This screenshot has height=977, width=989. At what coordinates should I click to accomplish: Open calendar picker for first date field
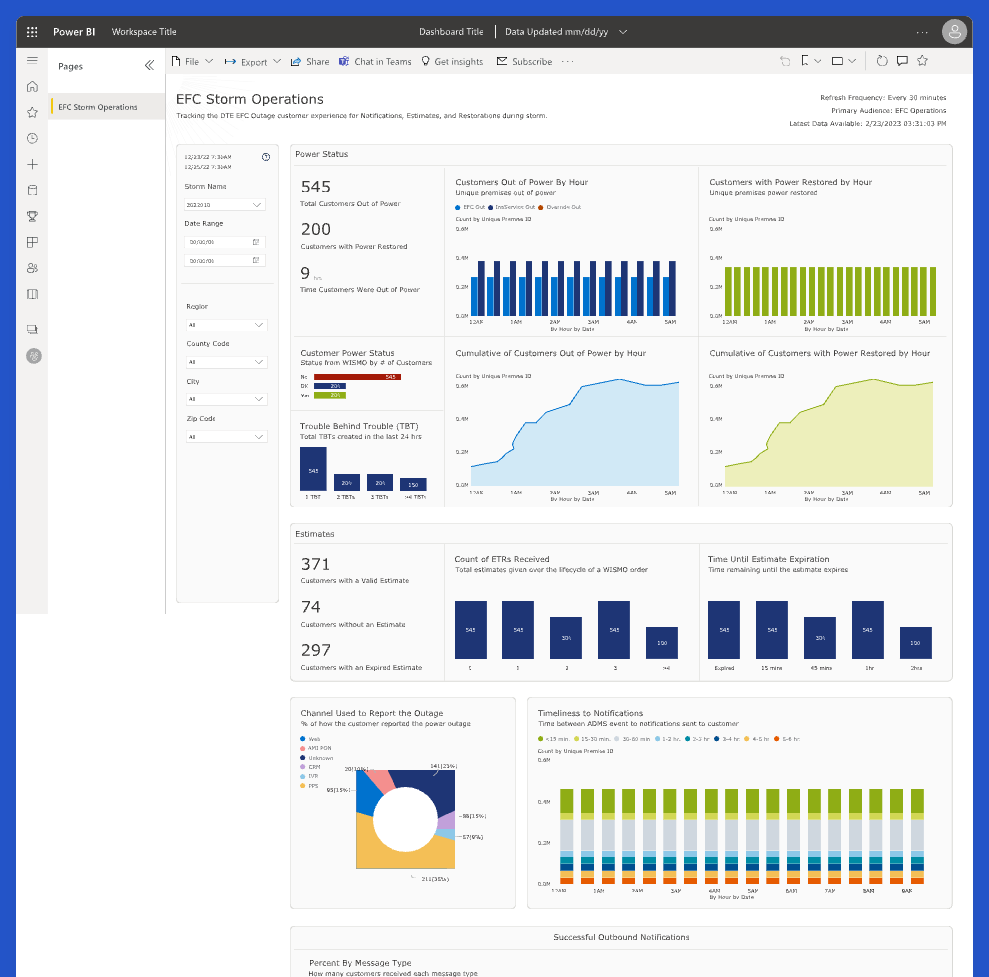256,242
